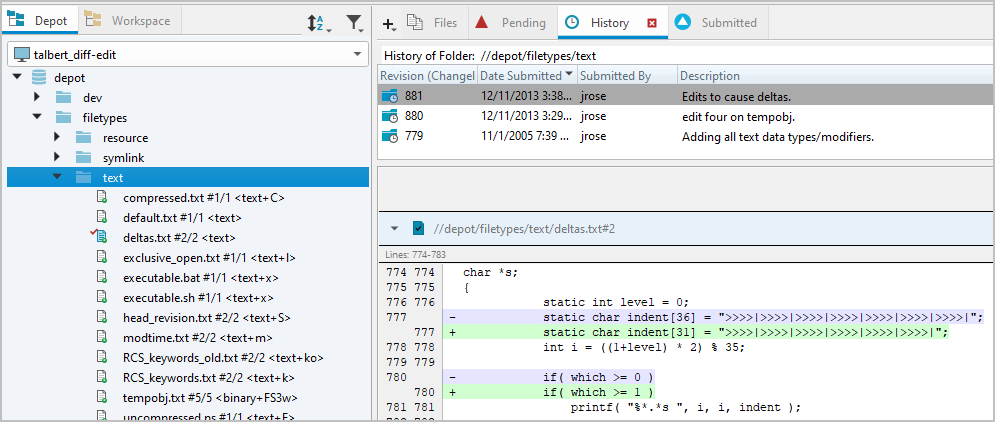Click the tempobj.txt binary file icon
This screenshot has width=995, height=422.
[x=101, y=397]
